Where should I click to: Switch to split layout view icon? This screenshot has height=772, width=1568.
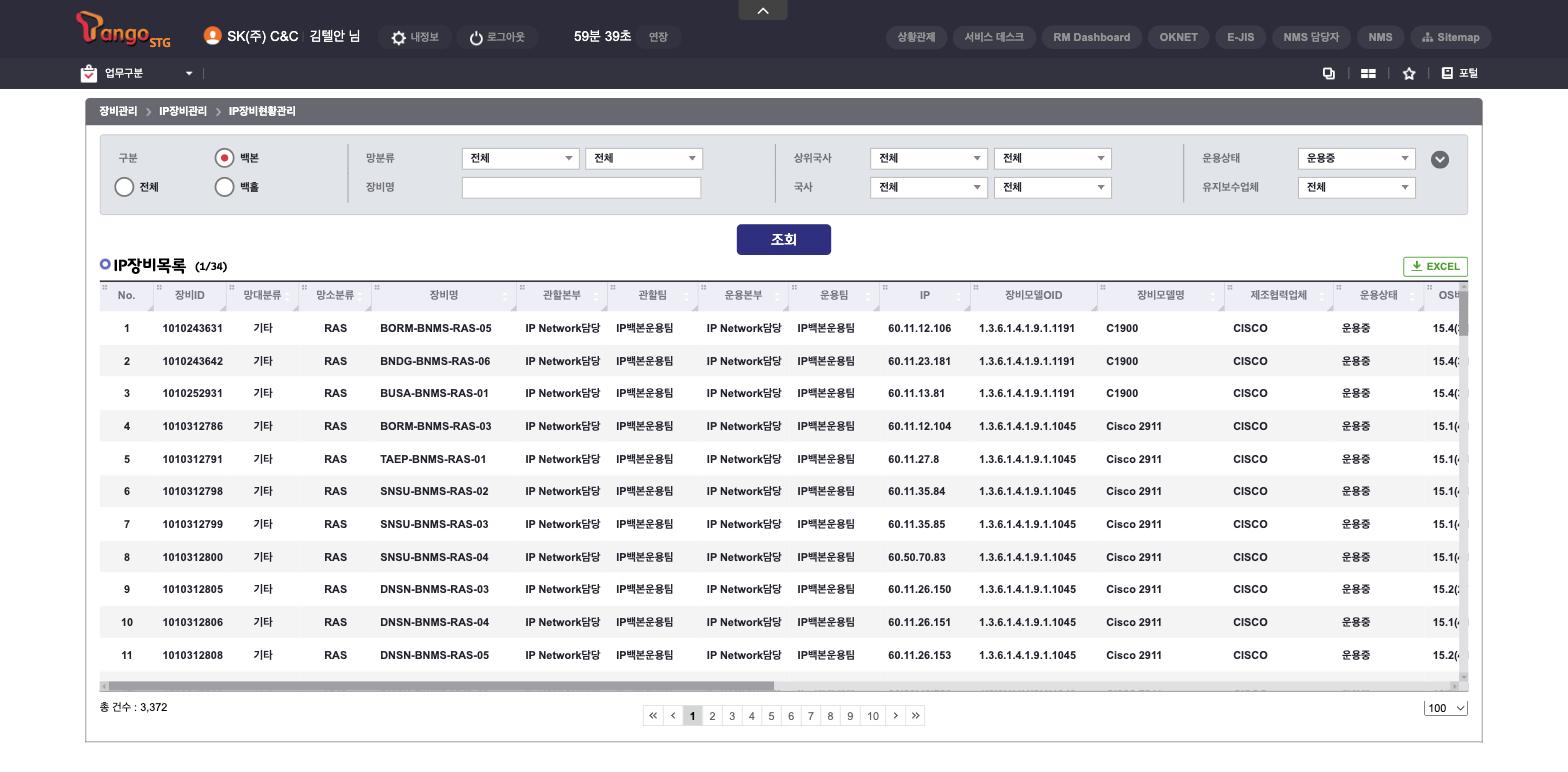click(1368, 73)
